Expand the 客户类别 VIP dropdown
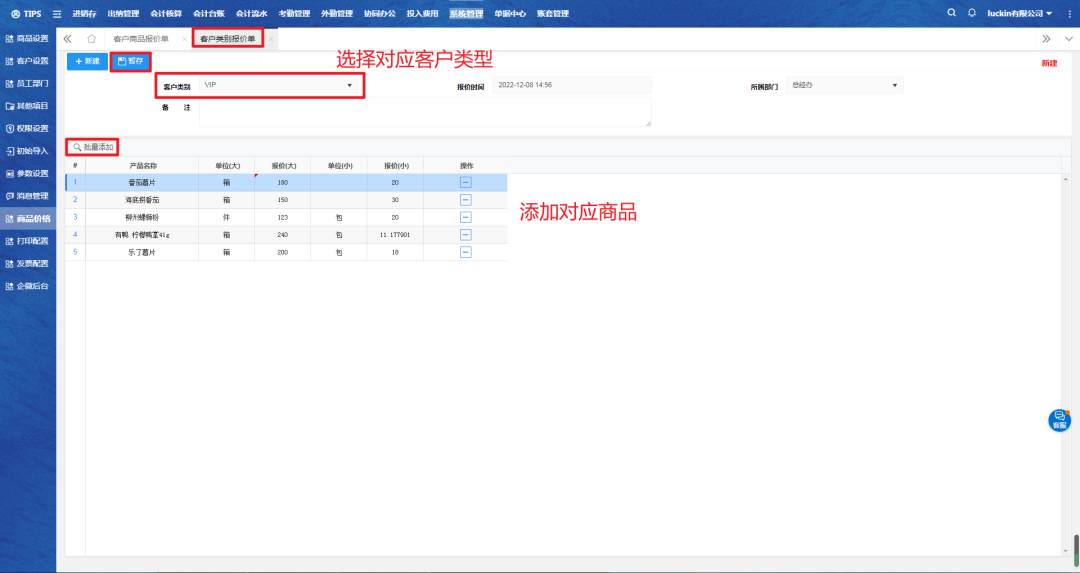This screenshot has width=1080, height=573. click(x=349, y=86)
